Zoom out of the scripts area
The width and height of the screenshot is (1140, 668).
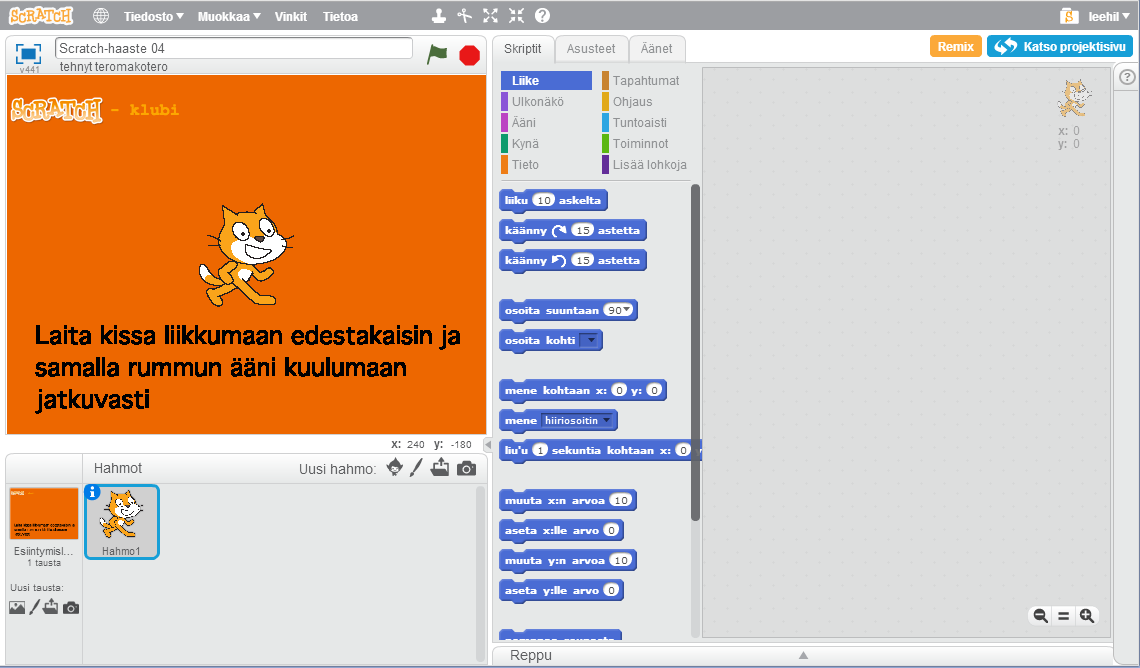click(1040, 616)
